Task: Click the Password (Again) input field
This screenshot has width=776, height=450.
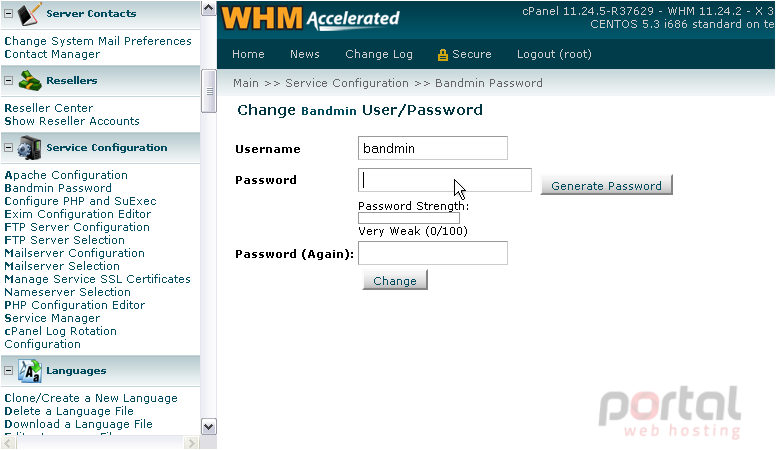Action: [x=433, y=253]
